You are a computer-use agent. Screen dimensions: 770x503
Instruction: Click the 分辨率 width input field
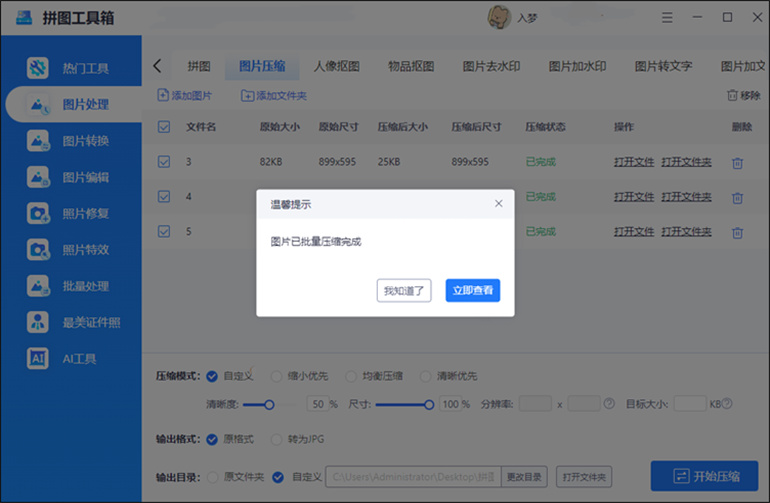[535, 404]
